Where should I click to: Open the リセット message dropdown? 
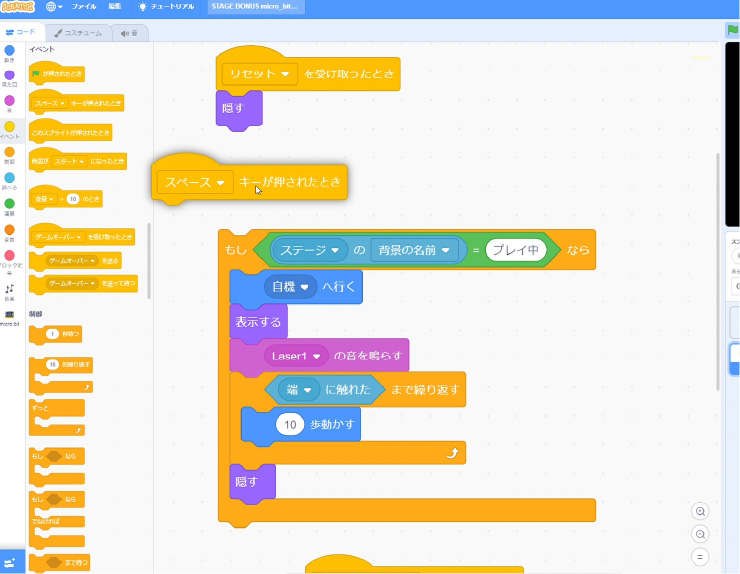coord(285,74)
